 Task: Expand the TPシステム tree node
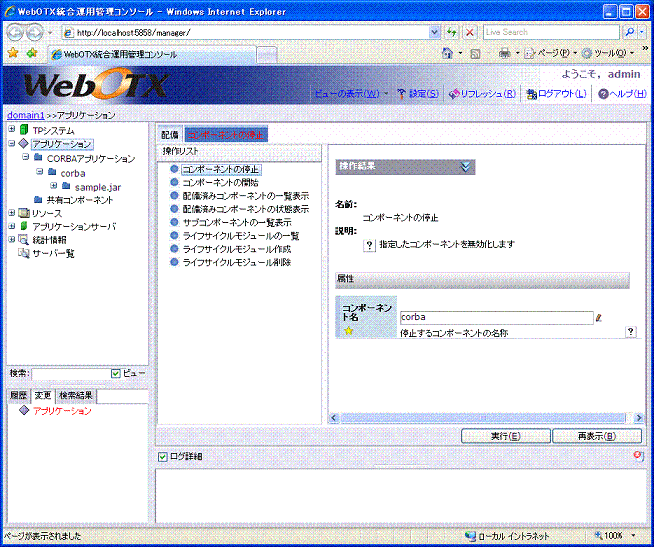point(11,130)
